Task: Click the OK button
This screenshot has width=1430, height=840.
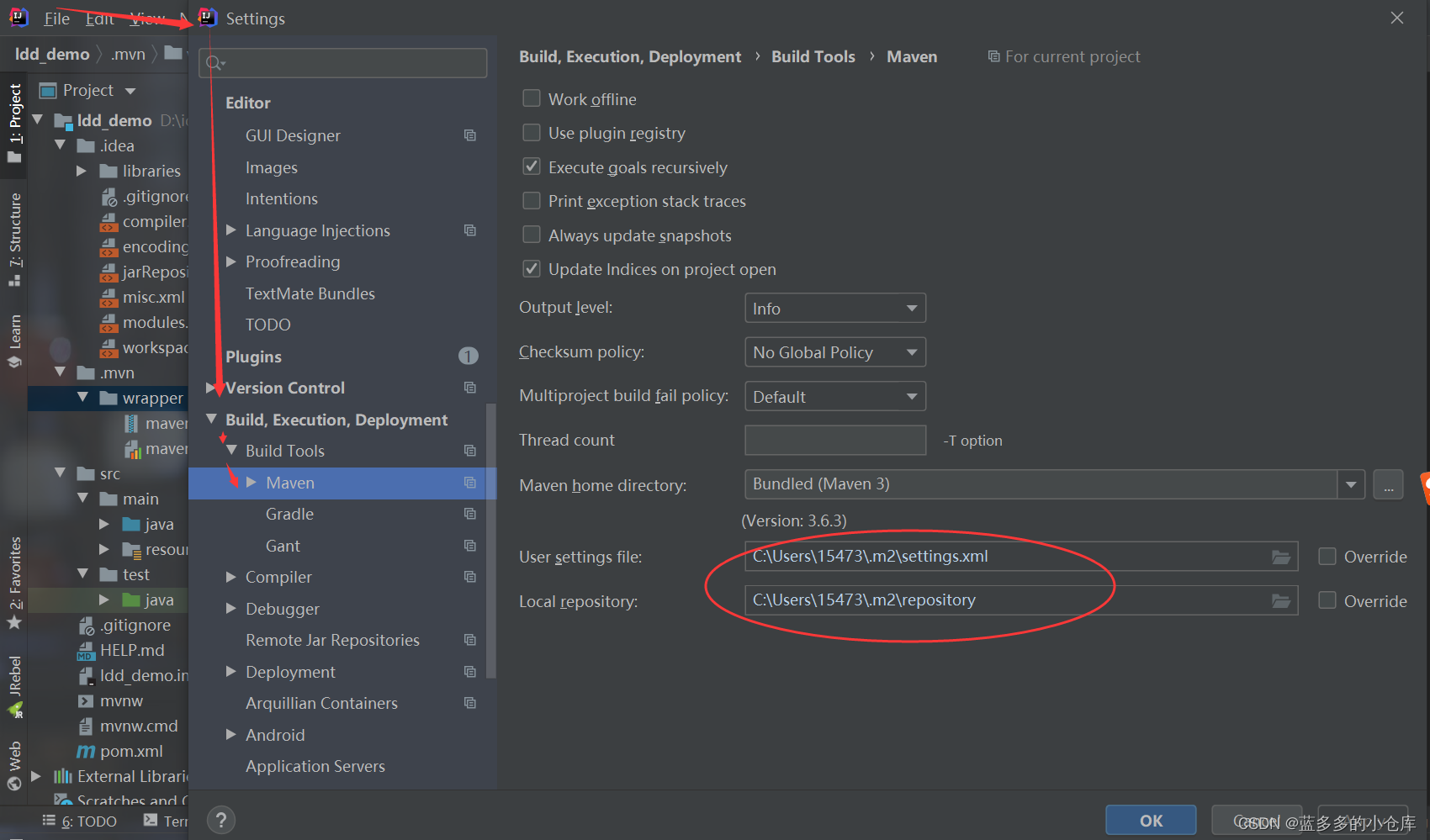Action: [x=1150, y=820]
